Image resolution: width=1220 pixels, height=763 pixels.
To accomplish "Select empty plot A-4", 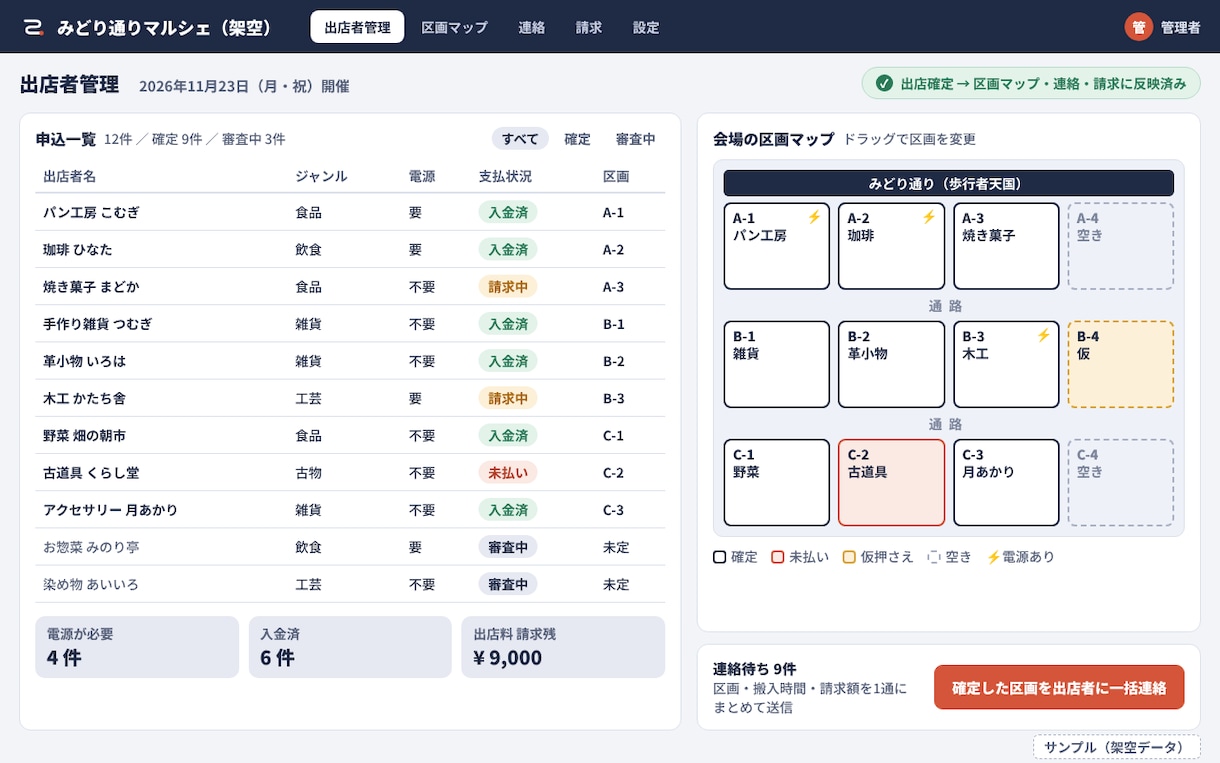I will point(1121,246).
